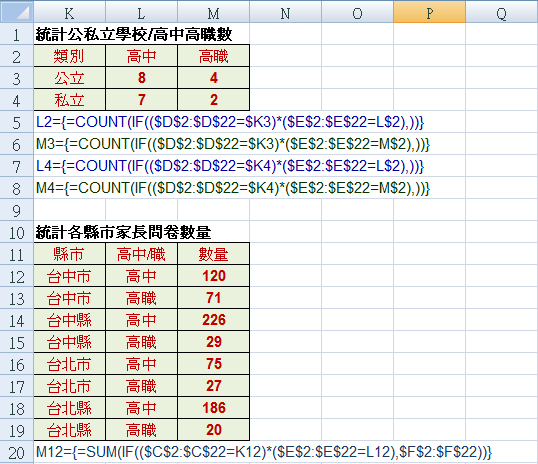538x464 pixels.
Task: Click title cell 統計各縣市家長問卷數量
Action: point(123,232)
